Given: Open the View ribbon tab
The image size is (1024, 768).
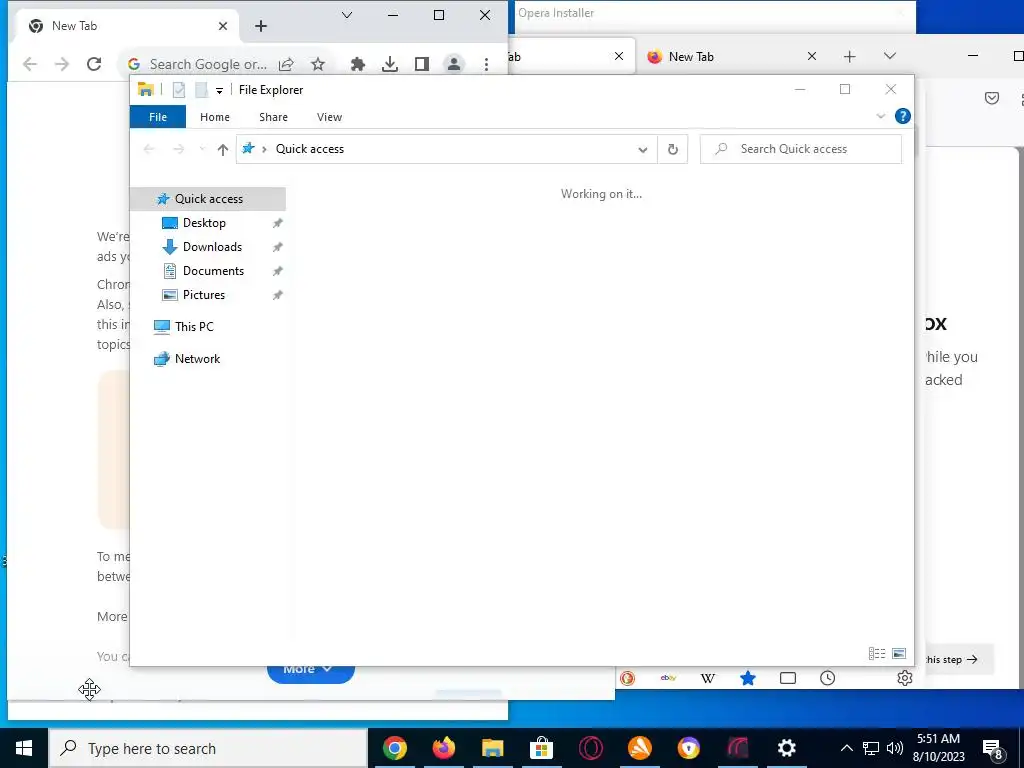Looking at the screenshot, I should pos(329,117).
